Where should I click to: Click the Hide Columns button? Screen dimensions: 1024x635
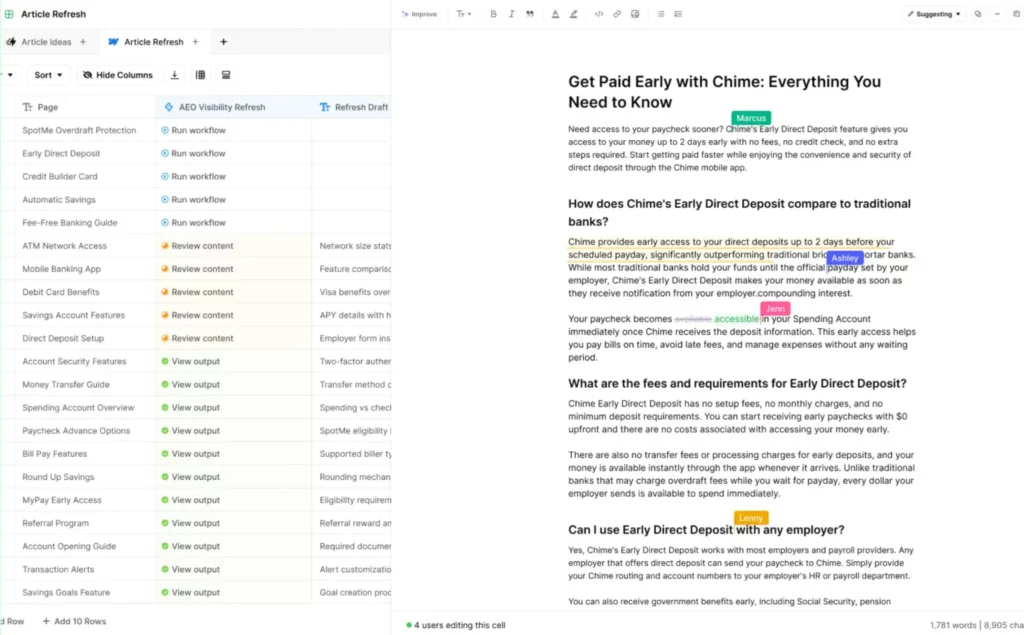(x=118, y=75)
